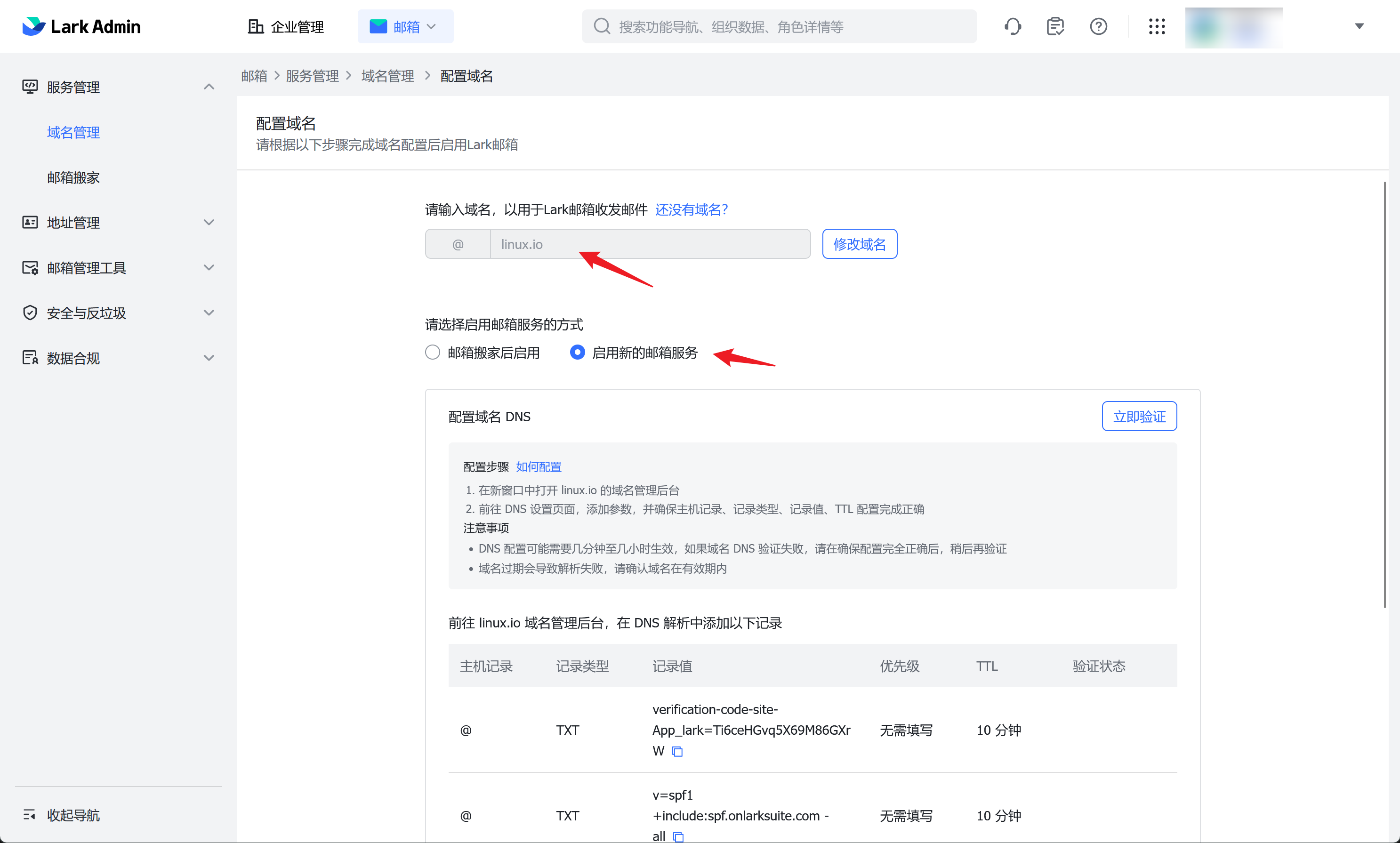
Task: Click the collapse navigation icon
Action: [29, 815]
